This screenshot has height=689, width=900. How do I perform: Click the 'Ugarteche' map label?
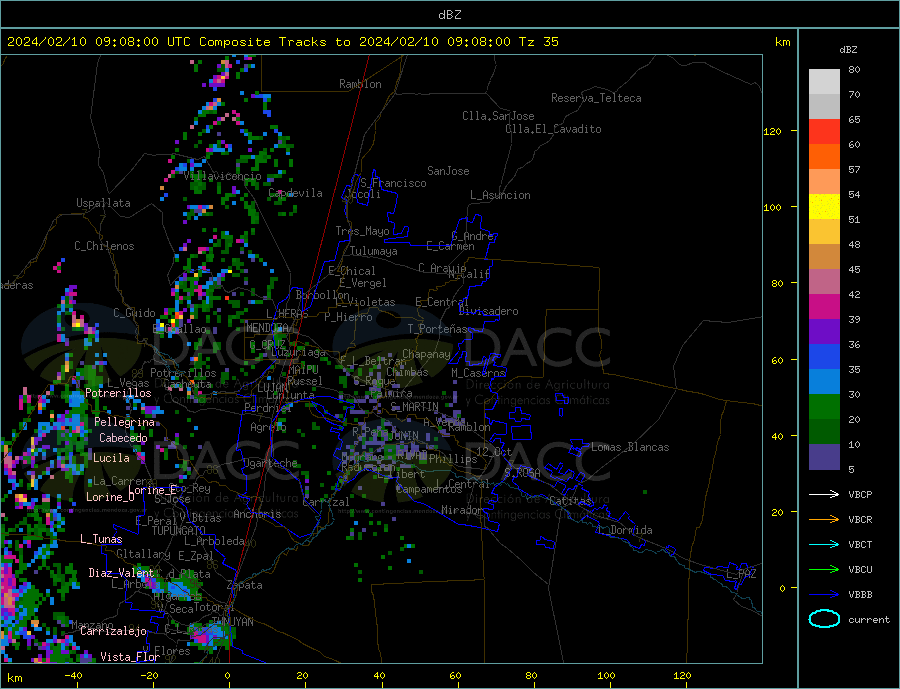point(270,463)
